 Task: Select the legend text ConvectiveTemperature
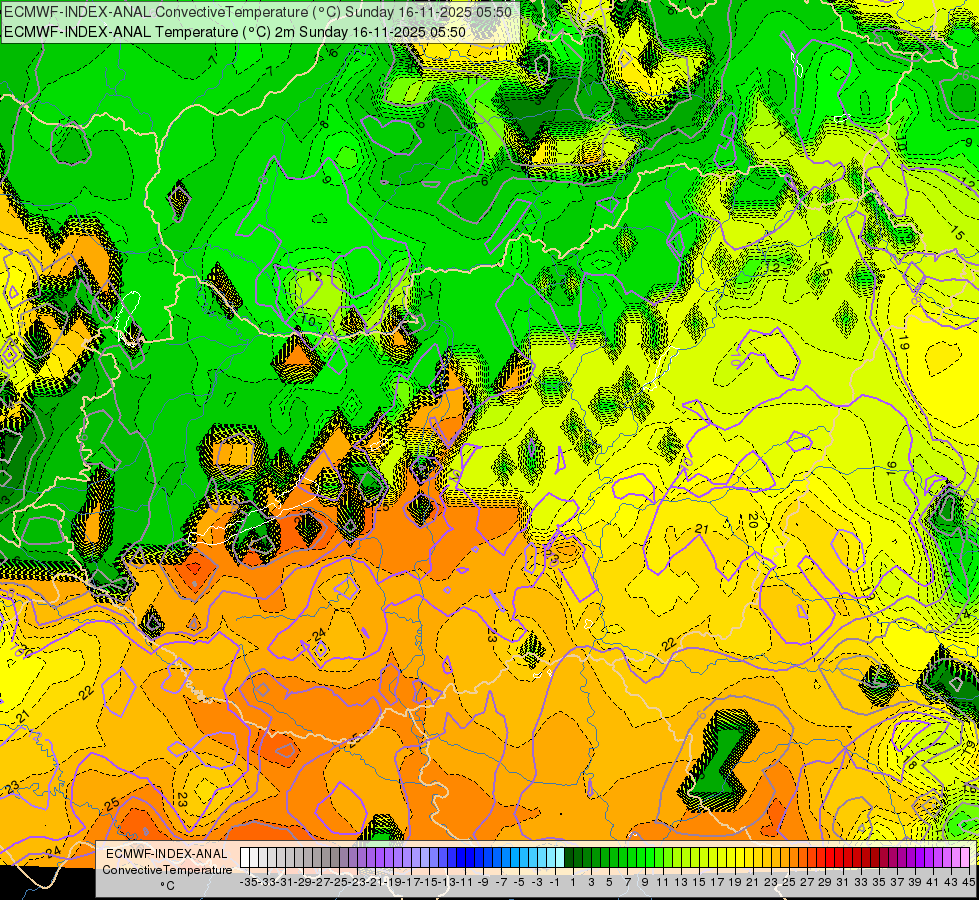pos(167,870)
